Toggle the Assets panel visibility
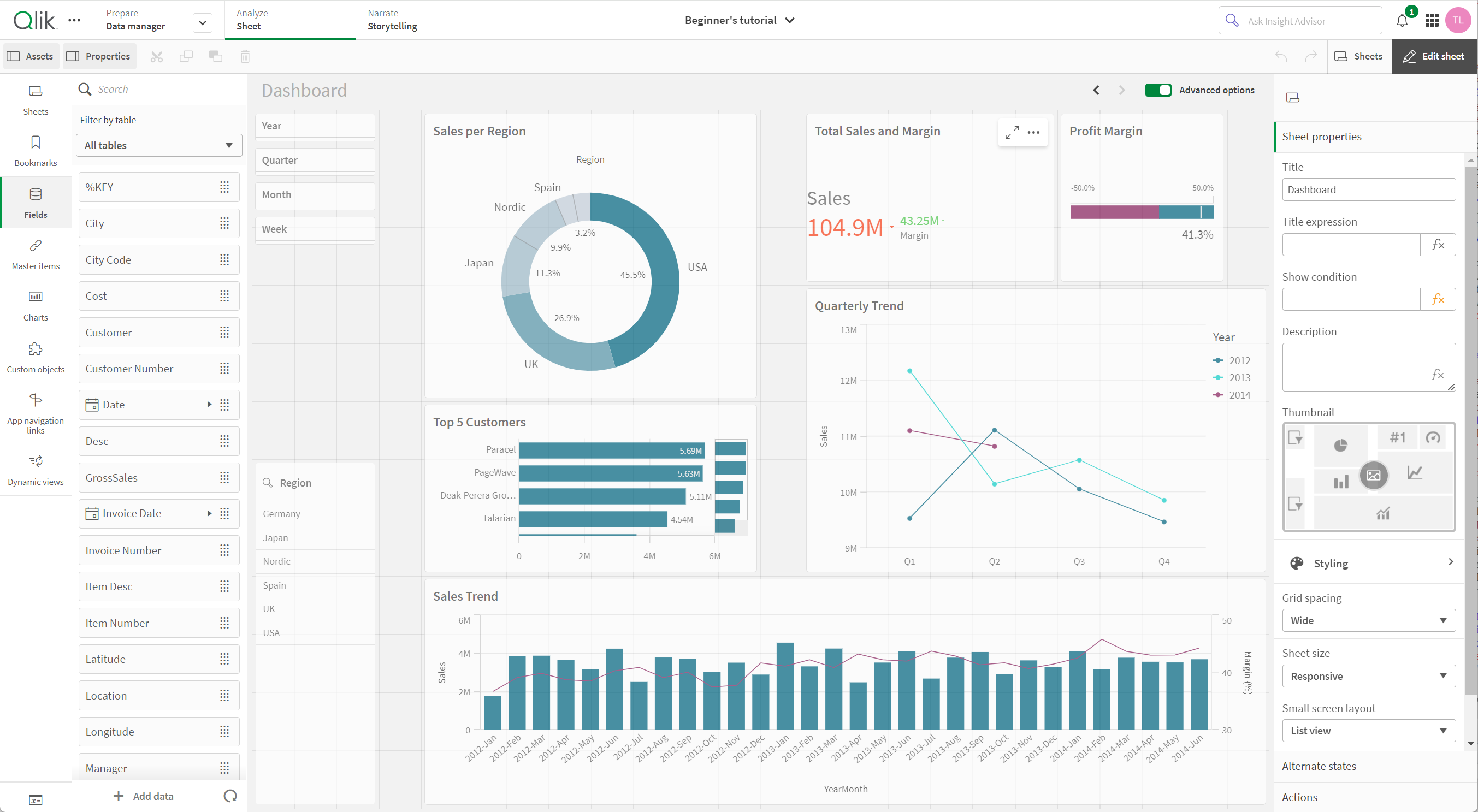Viewport: 1478px width, 812px height. pos(30,56)
